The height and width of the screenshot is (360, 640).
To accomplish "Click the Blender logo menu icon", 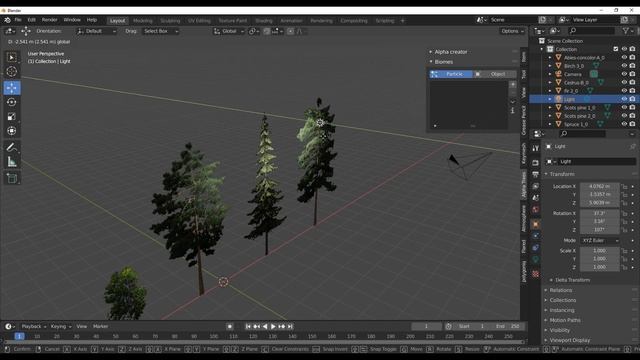I will coord(7,20).
